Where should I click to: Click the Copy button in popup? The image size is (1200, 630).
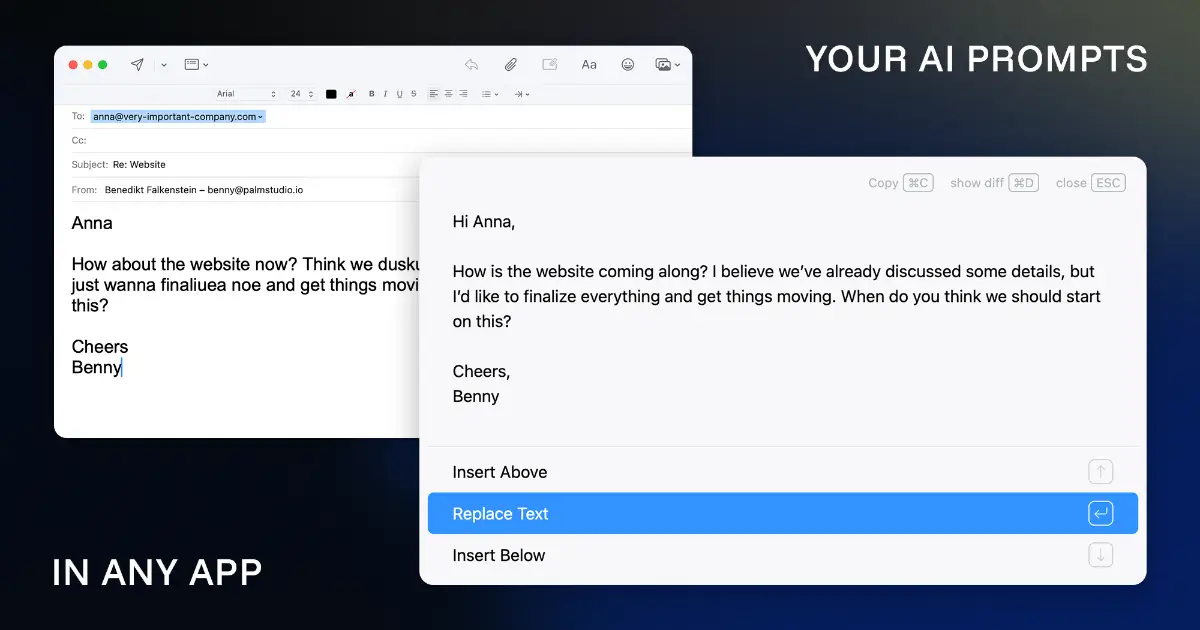899,183
